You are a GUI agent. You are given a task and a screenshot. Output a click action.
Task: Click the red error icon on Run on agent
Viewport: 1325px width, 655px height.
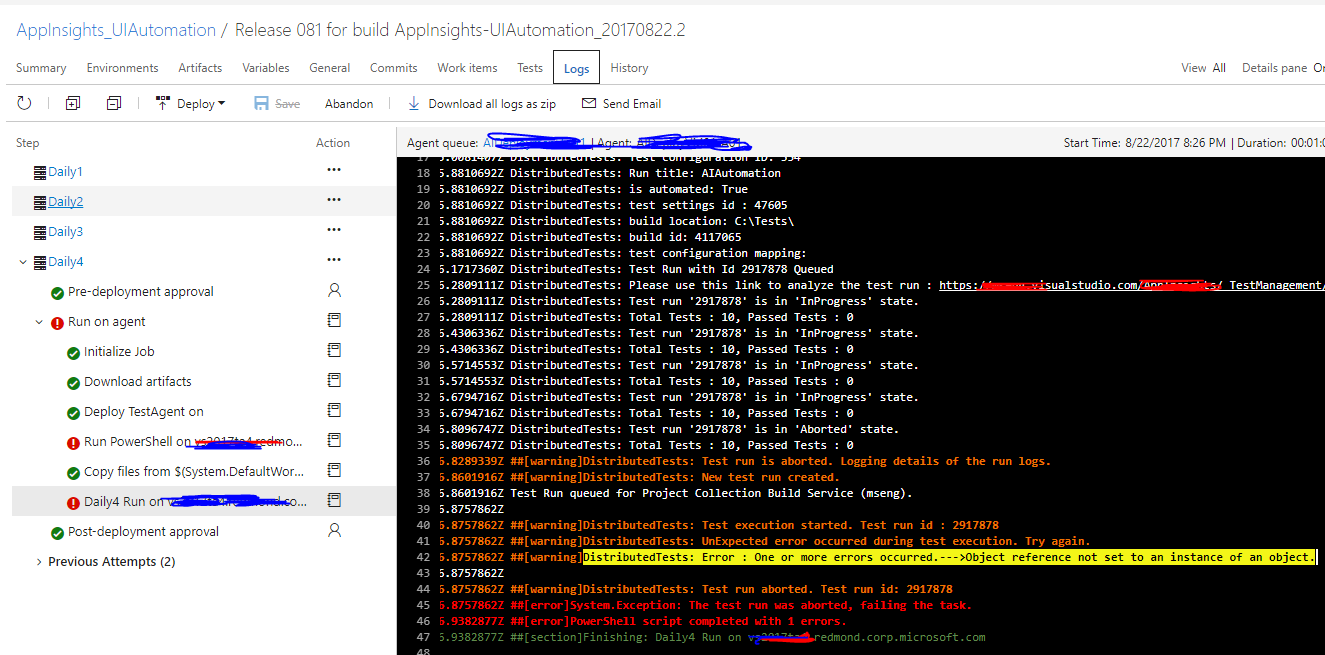(57, 322)
